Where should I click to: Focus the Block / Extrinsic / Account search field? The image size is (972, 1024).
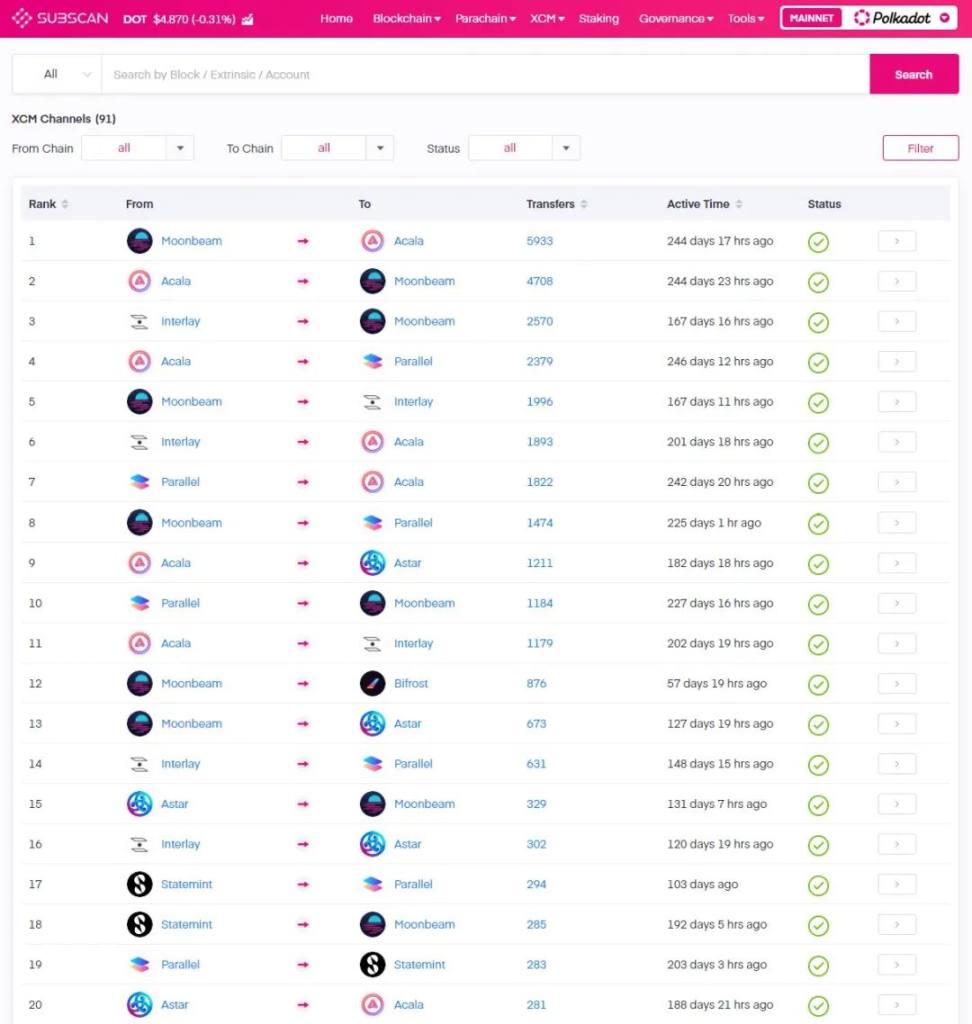(x=485, y=74)
